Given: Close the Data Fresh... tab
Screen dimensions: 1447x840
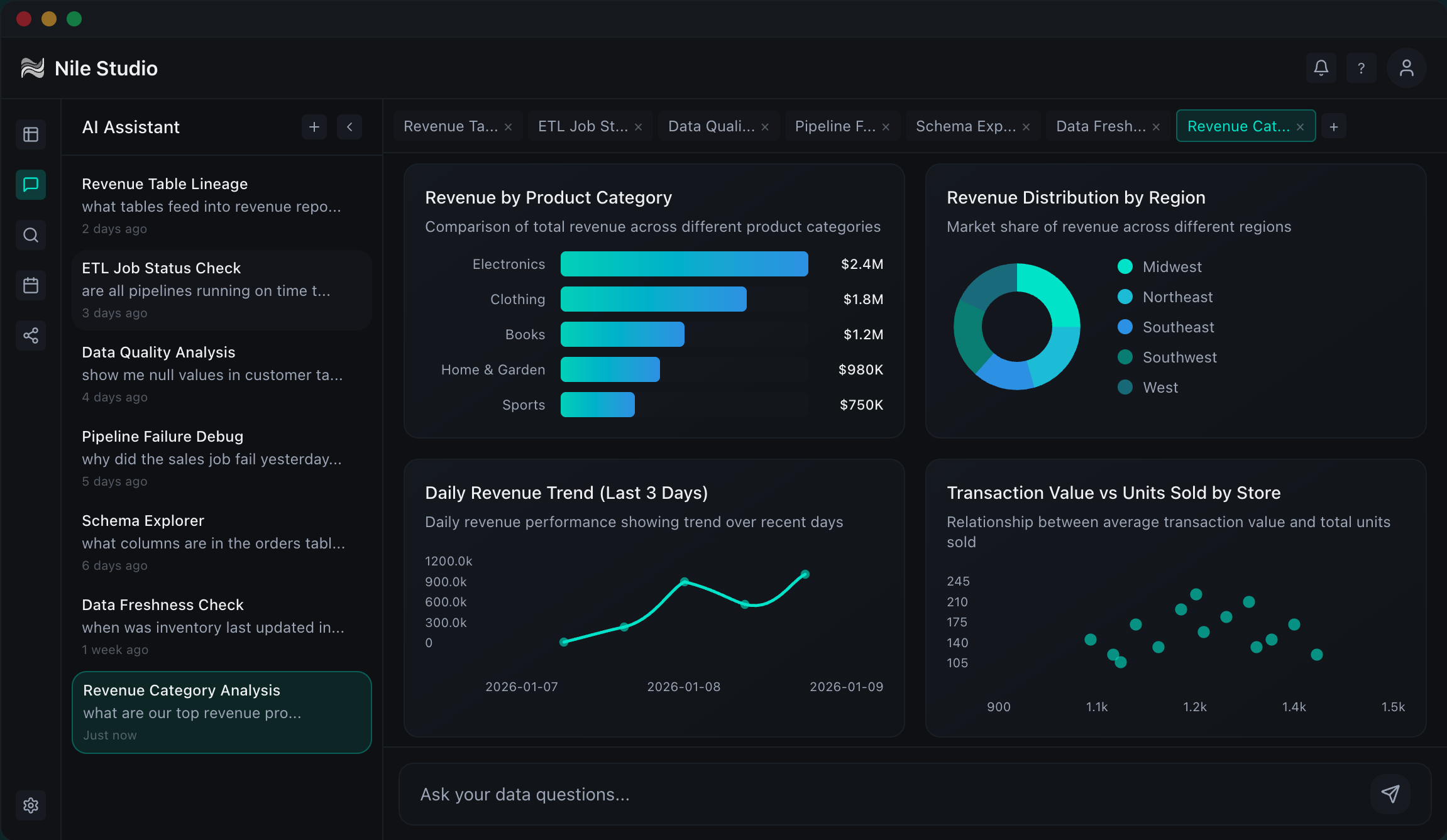Looking at the screenshot, I should [x=1157, y=127].
